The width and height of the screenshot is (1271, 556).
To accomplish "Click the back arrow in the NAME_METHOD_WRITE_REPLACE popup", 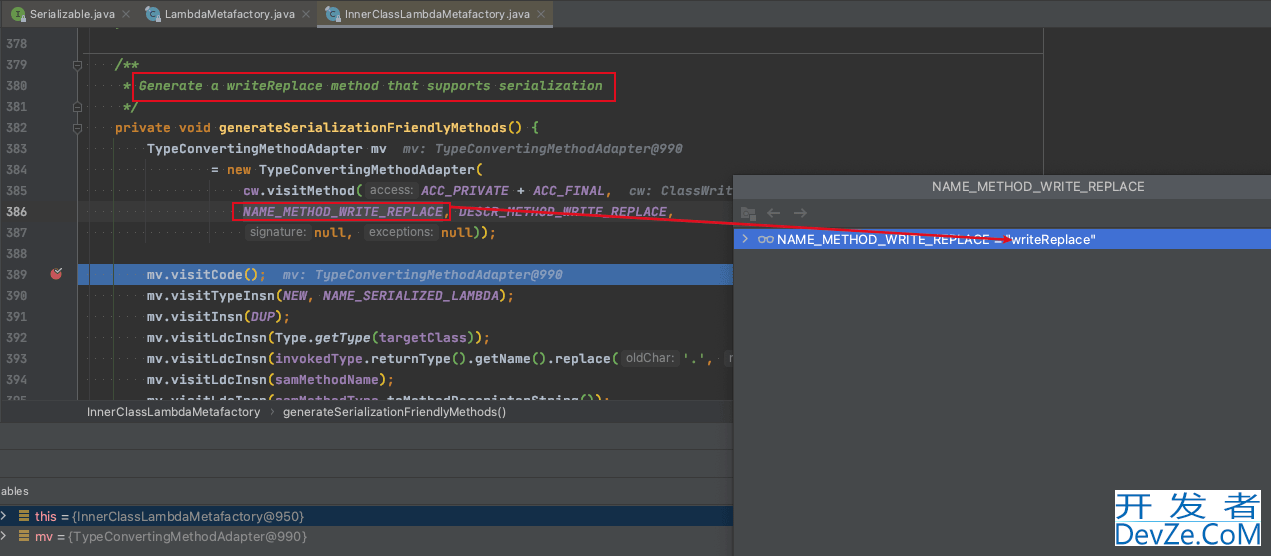I will click(773, 213).
